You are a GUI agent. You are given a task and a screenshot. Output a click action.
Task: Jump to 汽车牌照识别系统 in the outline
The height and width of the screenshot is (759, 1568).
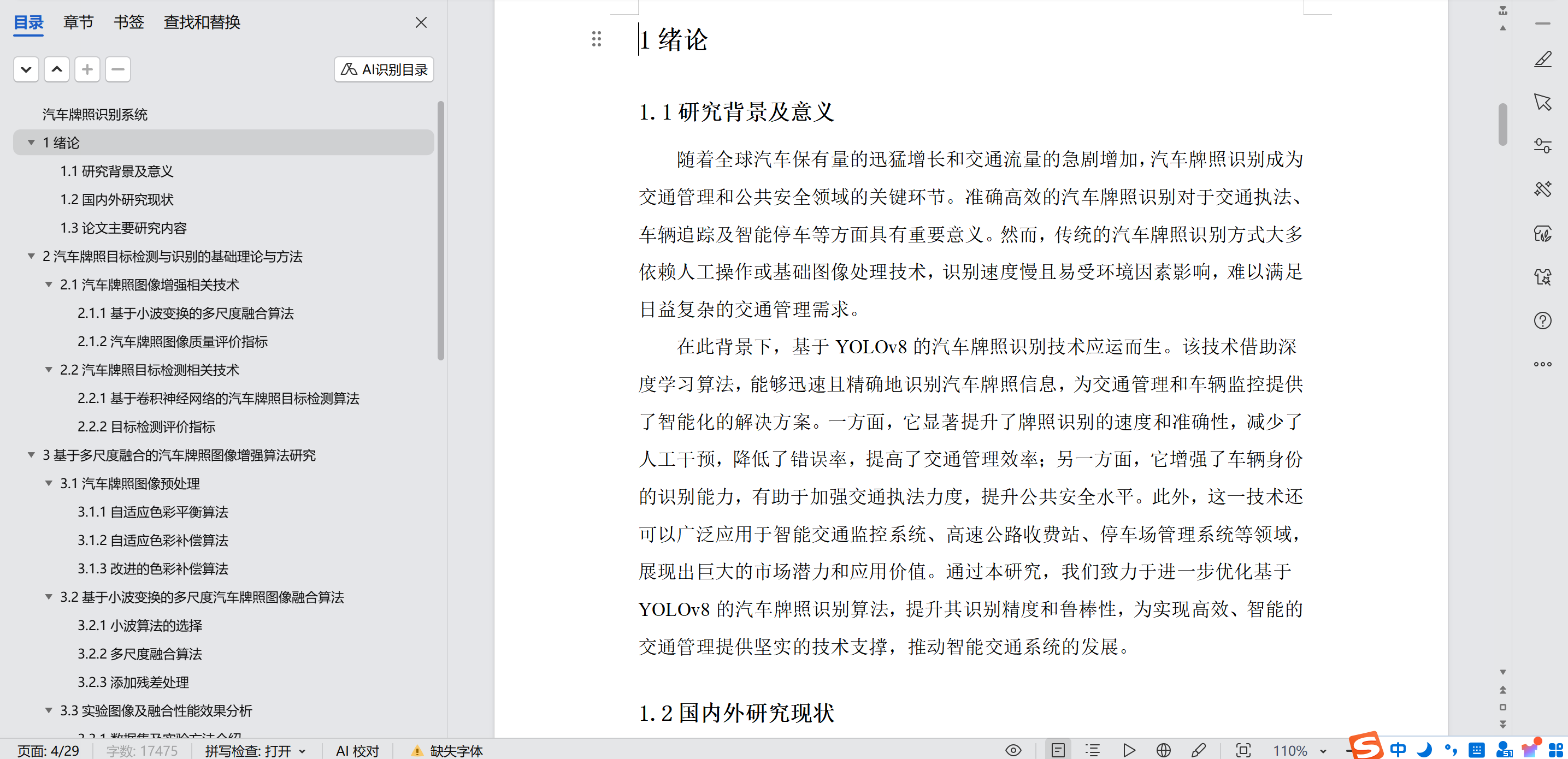pos(95,114)
